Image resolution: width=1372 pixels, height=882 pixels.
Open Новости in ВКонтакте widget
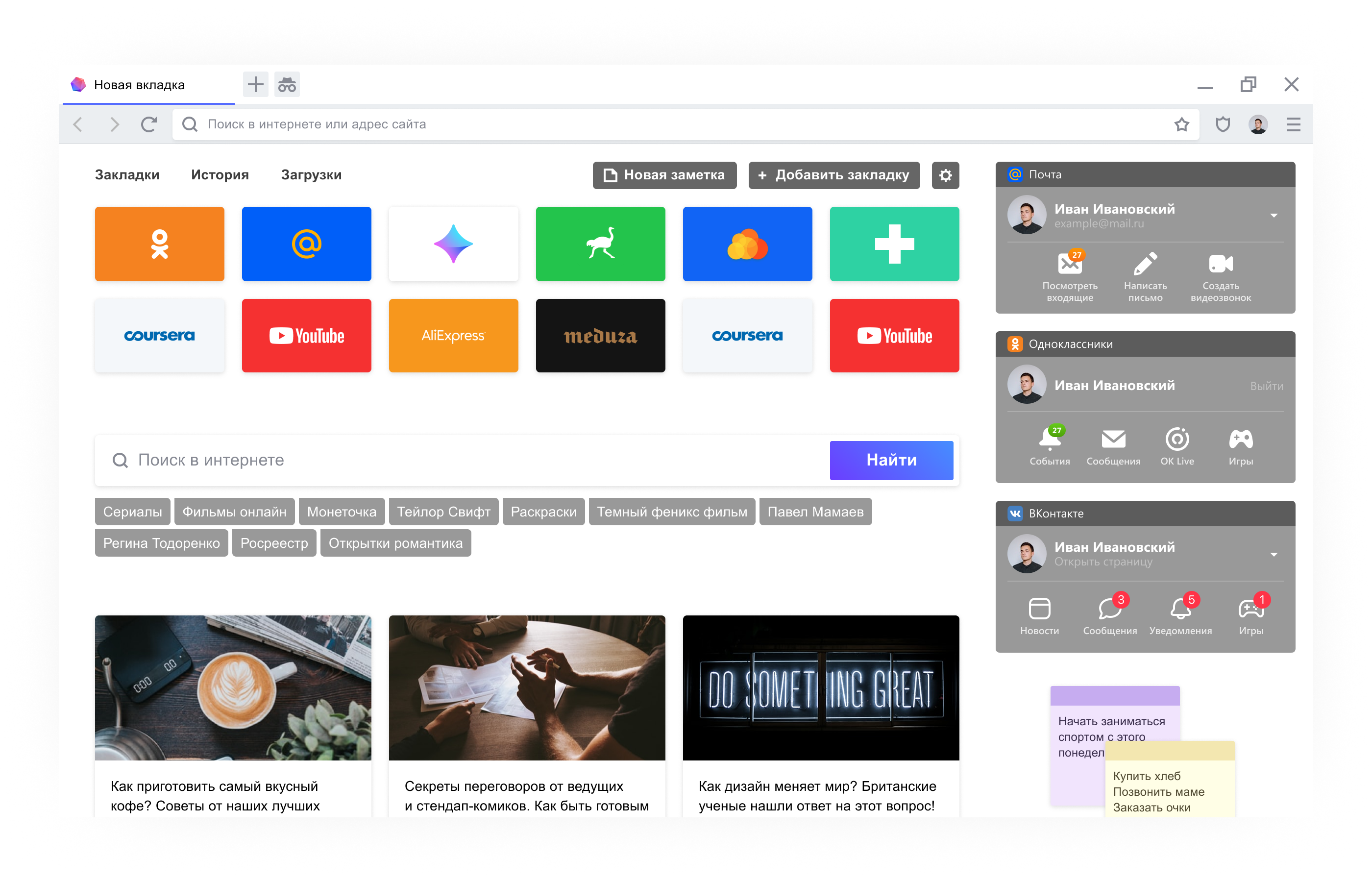pos(1039,615)
